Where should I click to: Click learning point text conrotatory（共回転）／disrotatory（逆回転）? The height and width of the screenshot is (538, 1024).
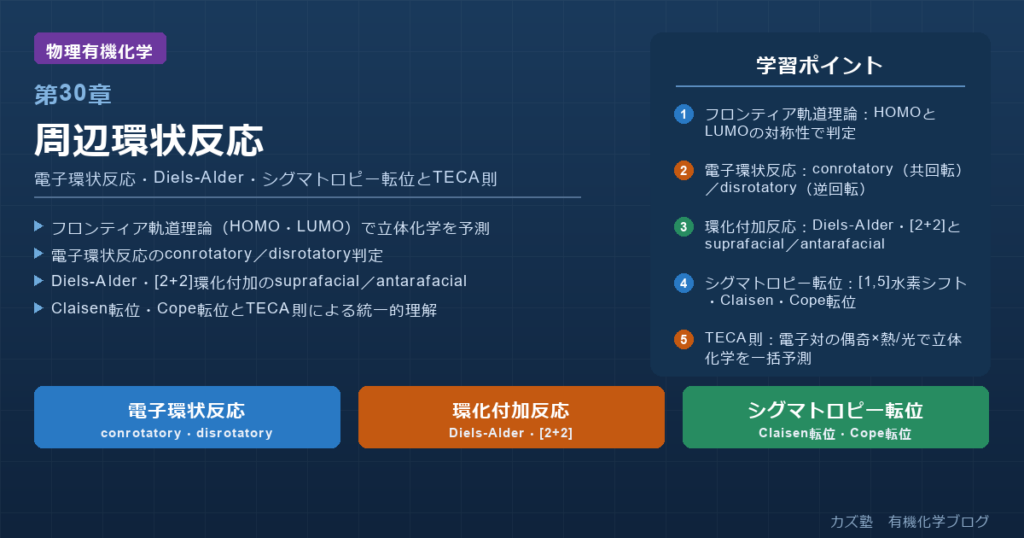835,179
